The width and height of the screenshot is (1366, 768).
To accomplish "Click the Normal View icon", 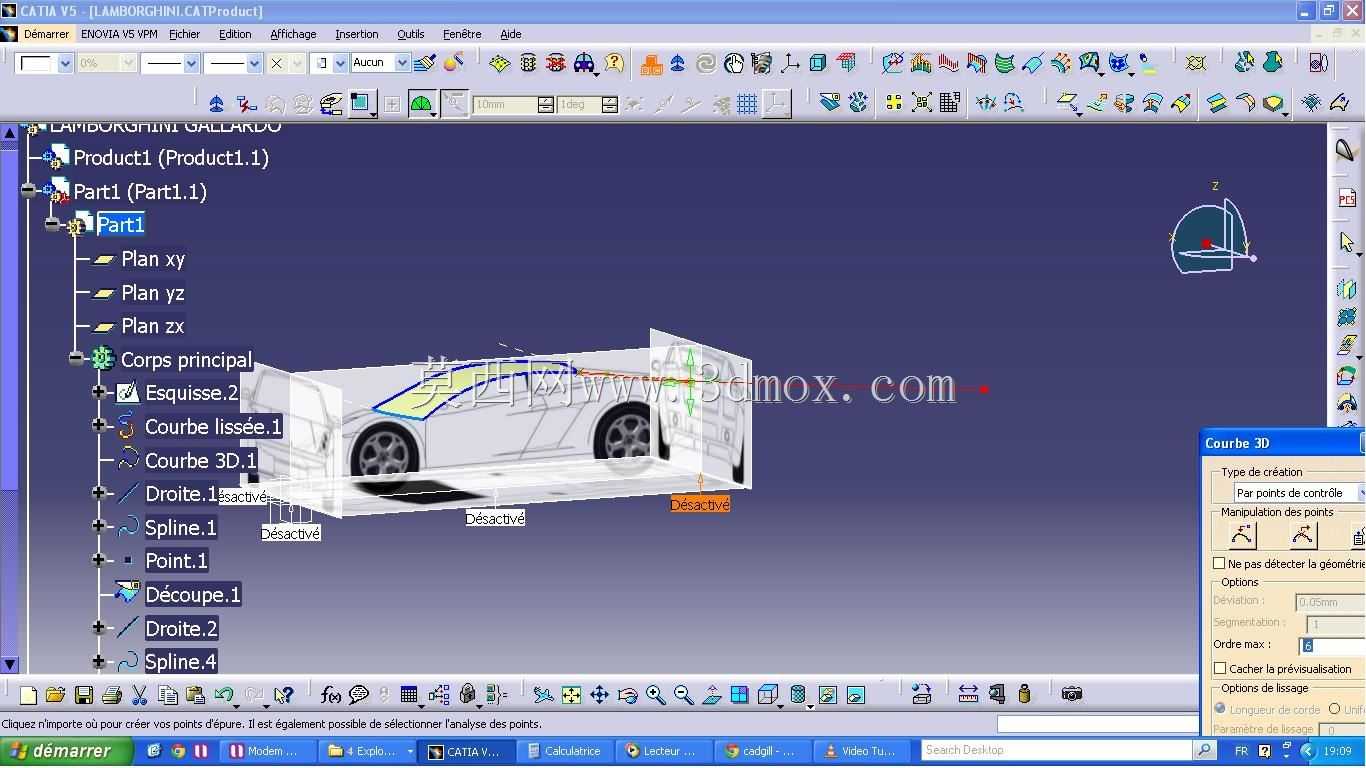I will point(712,695).
